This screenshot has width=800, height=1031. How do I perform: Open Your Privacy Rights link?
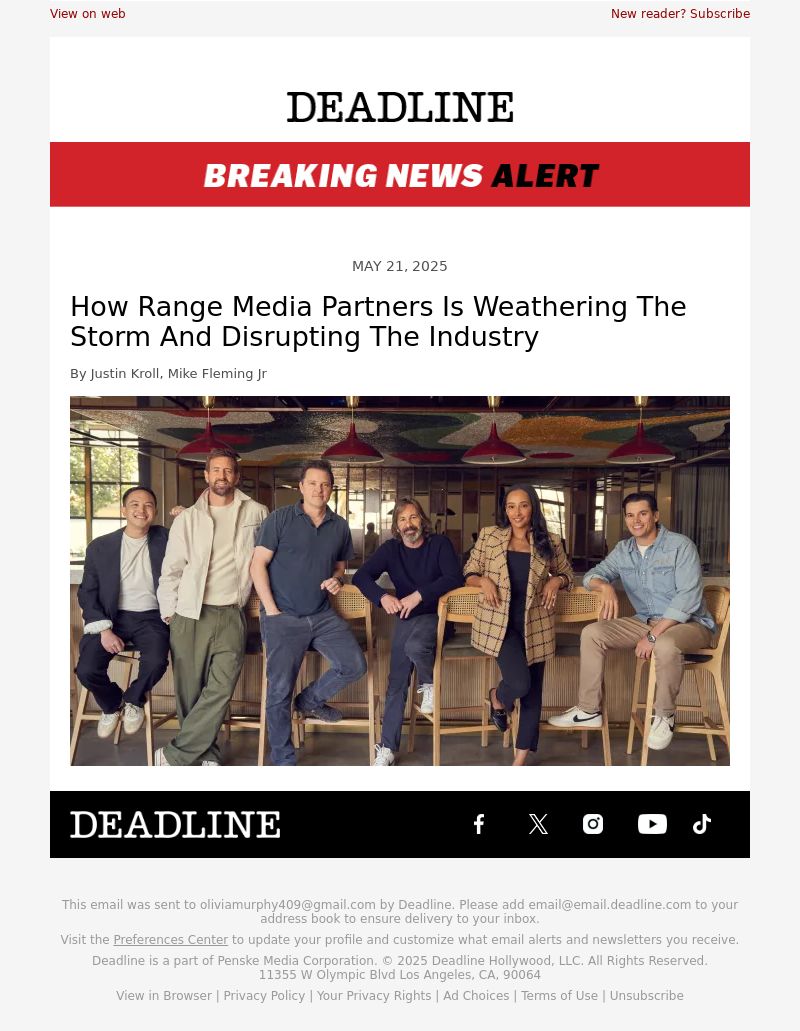pyautogui.click(x=374, y=995)
